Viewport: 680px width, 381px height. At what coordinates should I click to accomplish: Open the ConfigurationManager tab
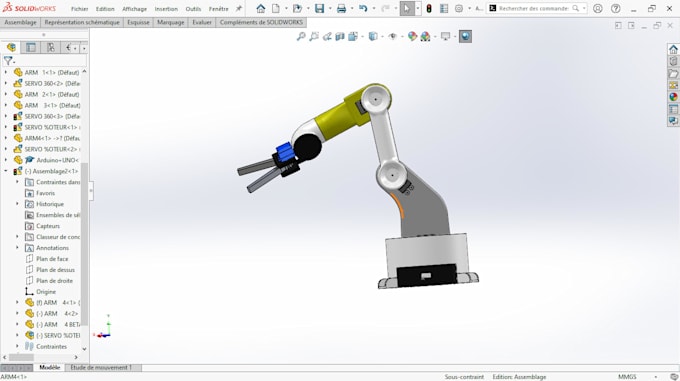tap(51, 47)
